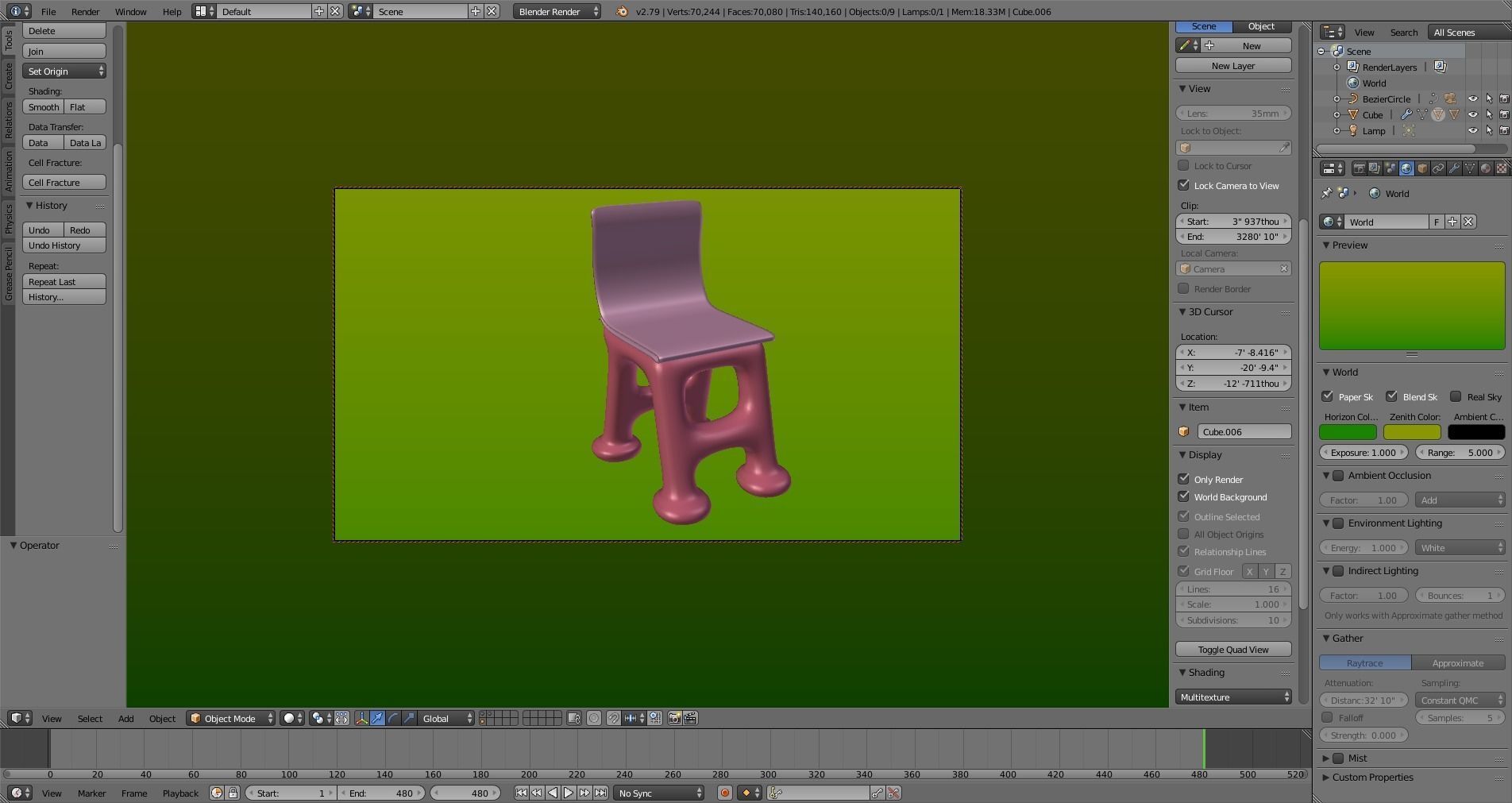The height and width of the screenshot is (803, 1512).
Task: Open the Object properties tab (cube icon)
Action: 1422,168
